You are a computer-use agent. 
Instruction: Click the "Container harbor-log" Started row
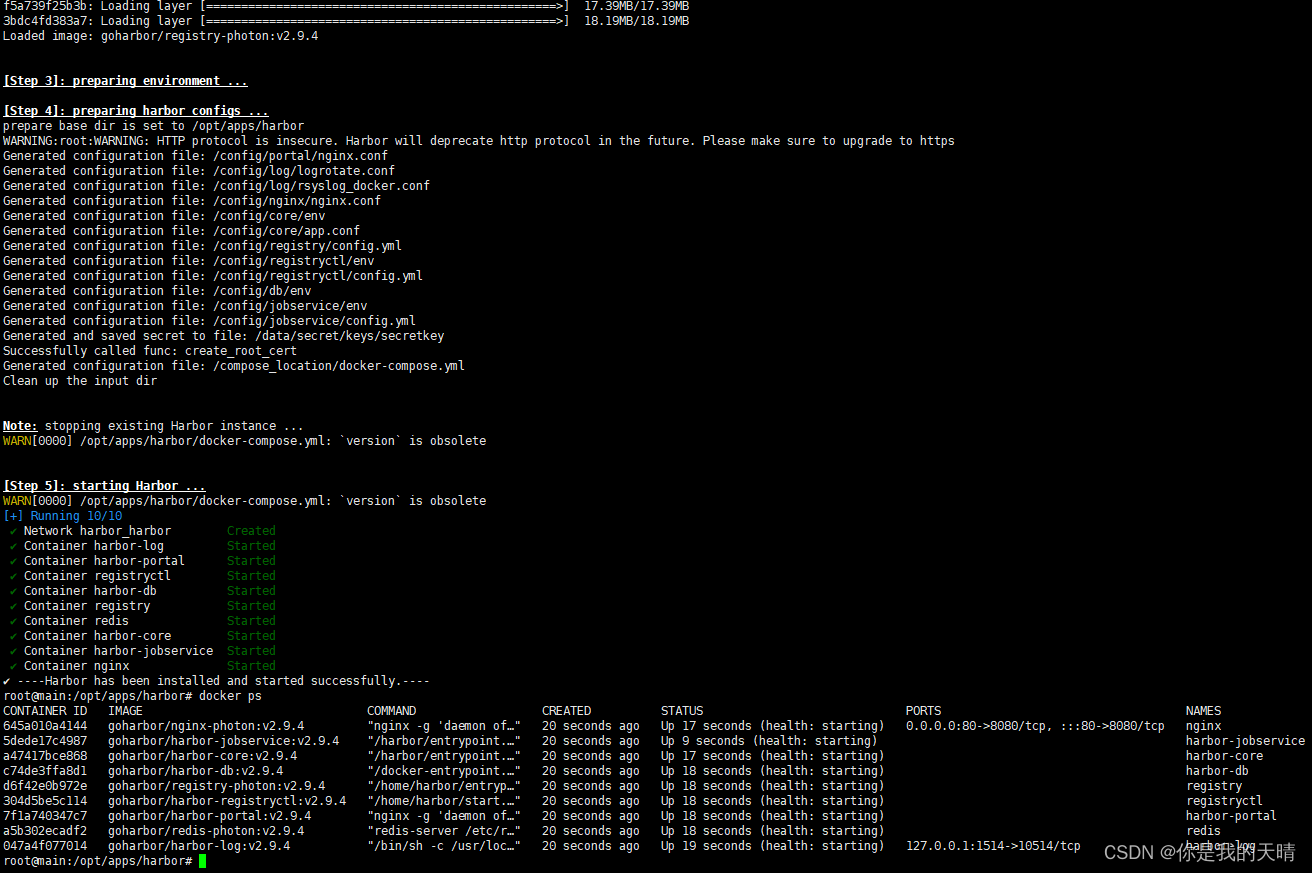[x=142, y=546]
